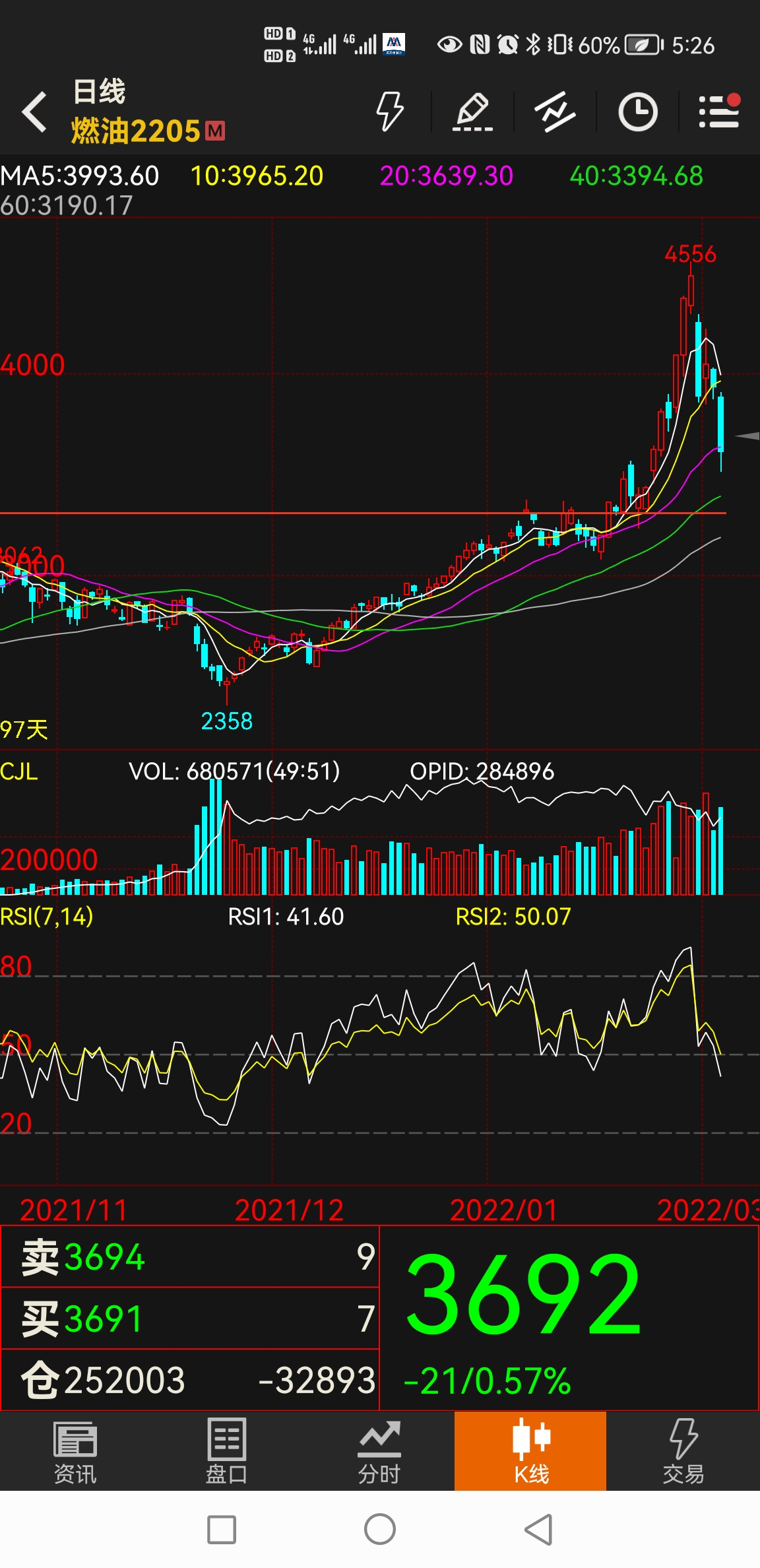Tap the 买 3691 bid price row
The width and height of the screenshot is (760, 1568).
[x=190, y=1318]
